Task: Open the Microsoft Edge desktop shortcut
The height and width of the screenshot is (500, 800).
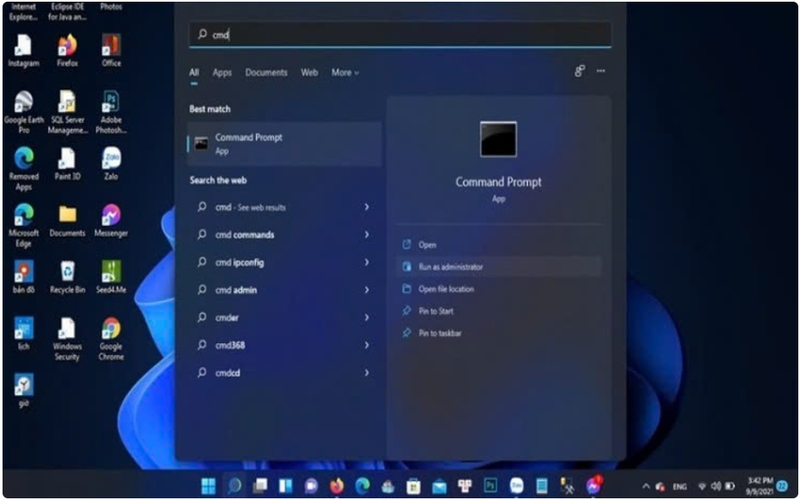Action: click(23, 226)
